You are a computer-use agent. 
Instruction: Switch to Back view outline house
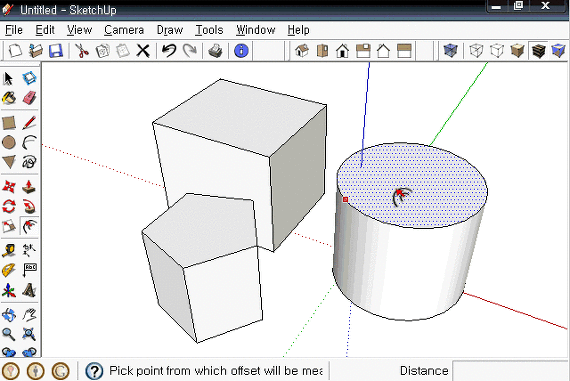(384, 51)
